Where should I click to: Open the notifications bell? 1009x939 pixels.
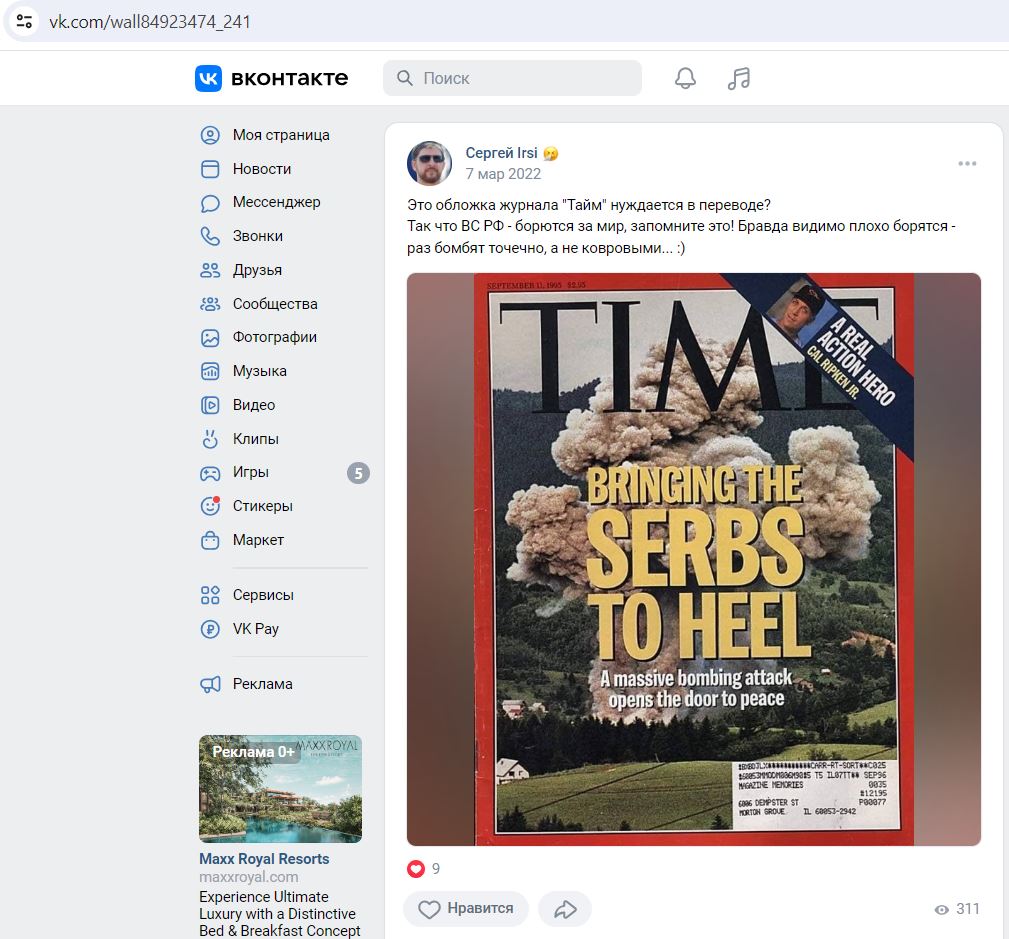point(685,79)
